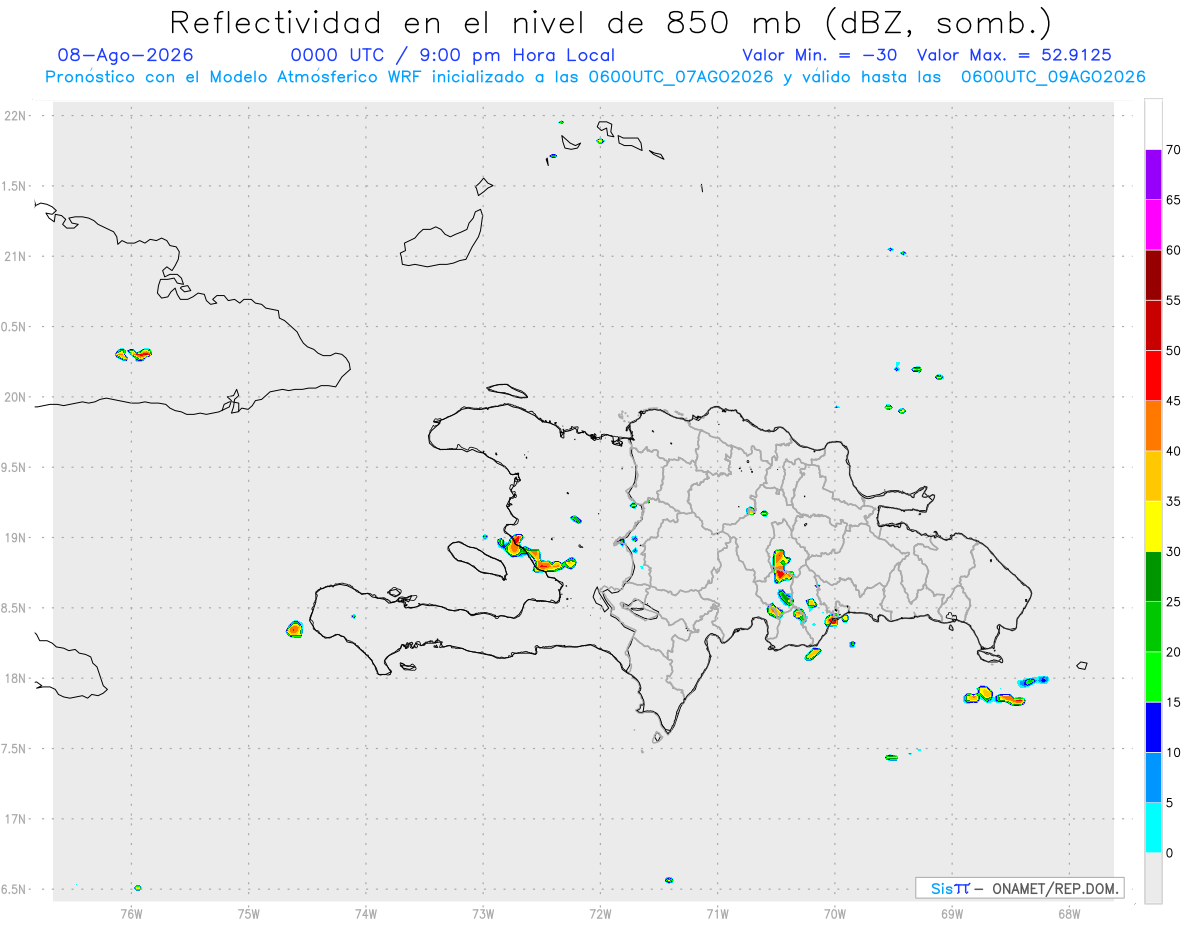
Task: Click the colorbar value label '70'
Action: click(x=1174, y=150)
